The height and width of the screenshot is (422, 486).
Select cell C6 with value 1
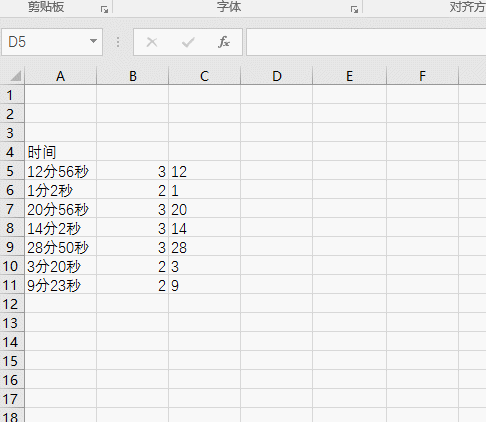tap(205, 190)
